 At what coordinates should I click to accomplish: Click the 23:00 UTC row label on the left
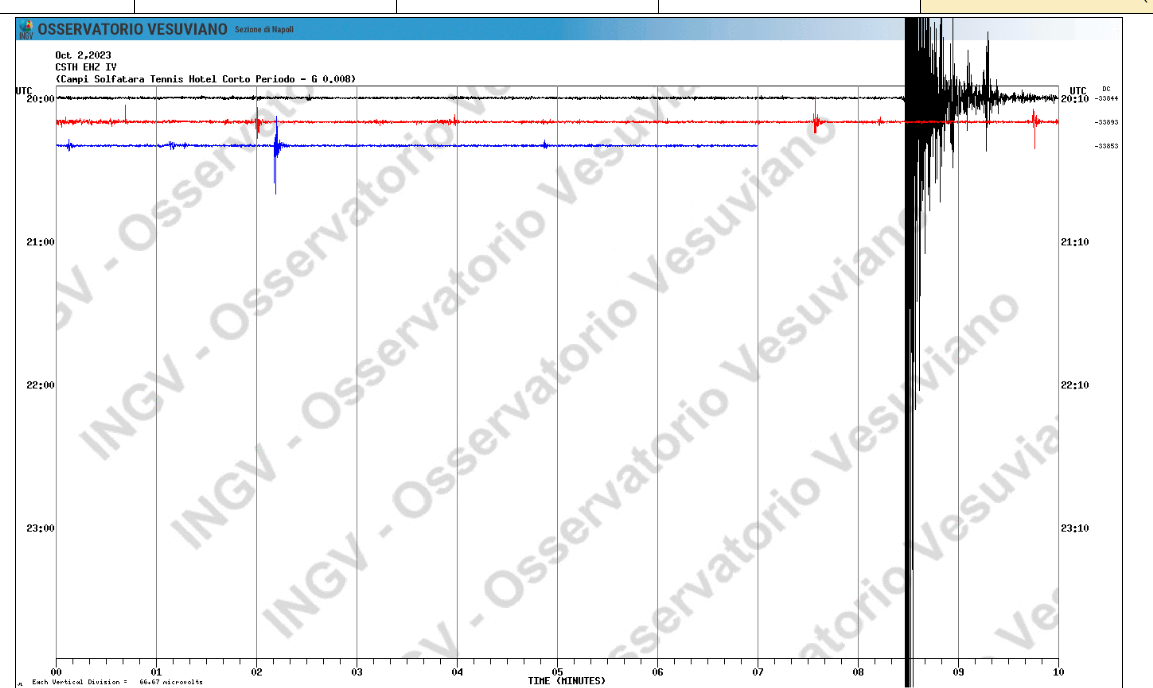[40, 528]
